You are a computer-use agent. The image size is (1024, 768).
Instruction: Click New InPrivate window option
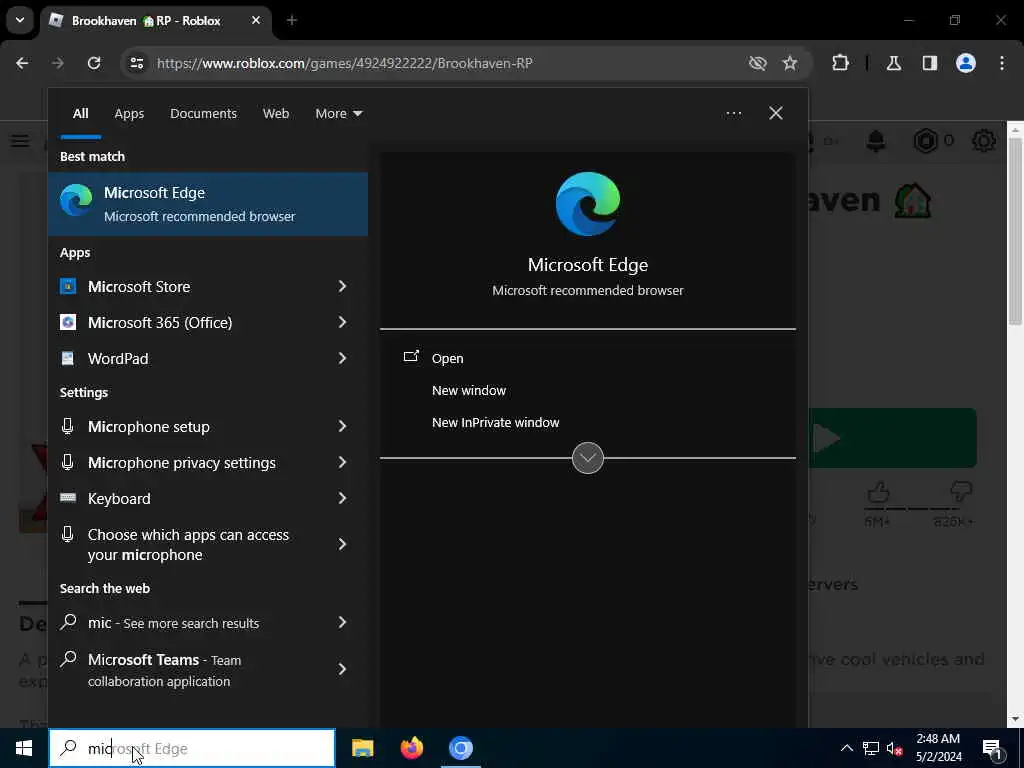point(496,423)
